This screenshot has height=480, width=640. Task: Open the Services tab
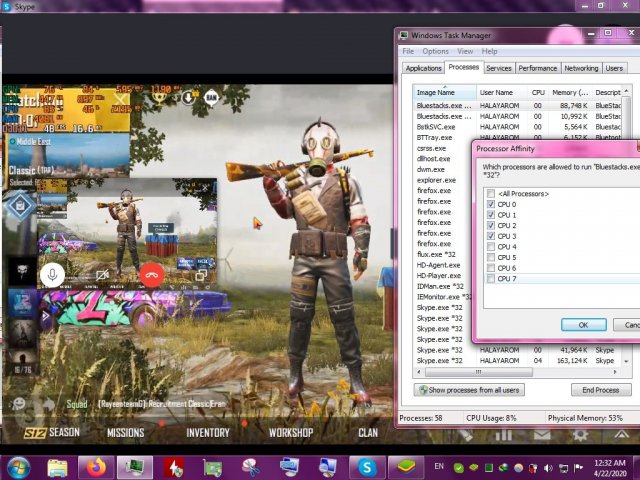coord(498,68)
